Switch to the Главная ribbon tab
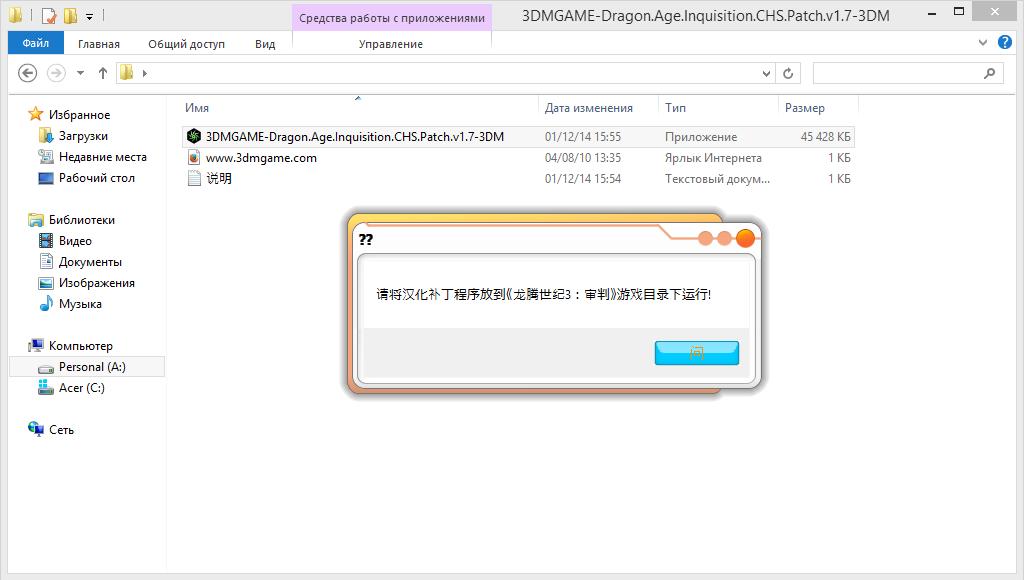The width and height of the screenshot is (1024, 580). (x=99, y=44)
